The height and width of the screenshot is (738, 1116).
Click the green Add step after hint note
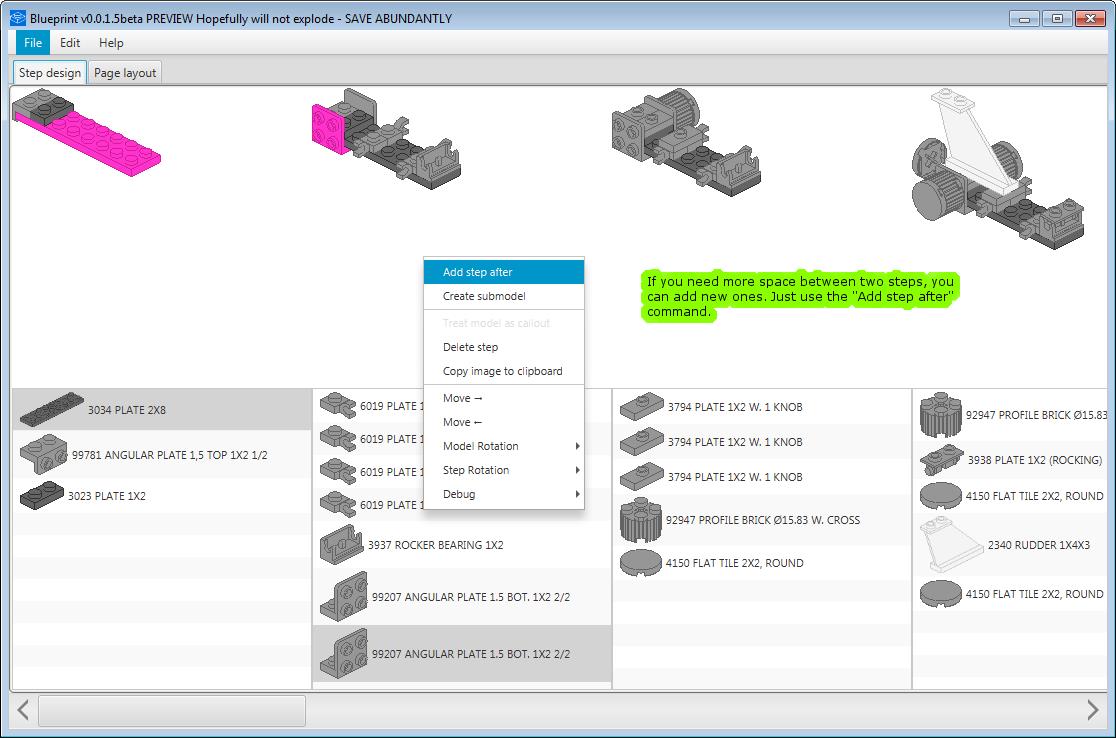[x=800, y=296]
